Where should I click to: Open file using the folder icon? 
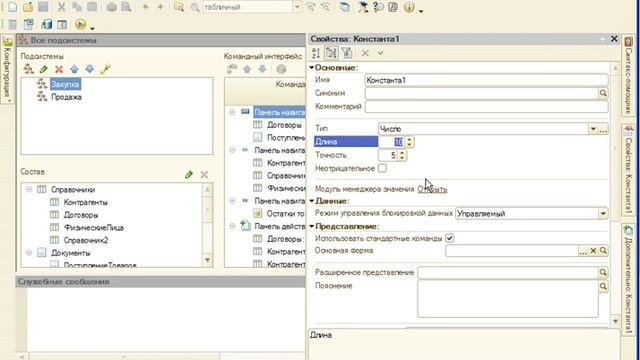pyautogui.click(x=28, y=7)
